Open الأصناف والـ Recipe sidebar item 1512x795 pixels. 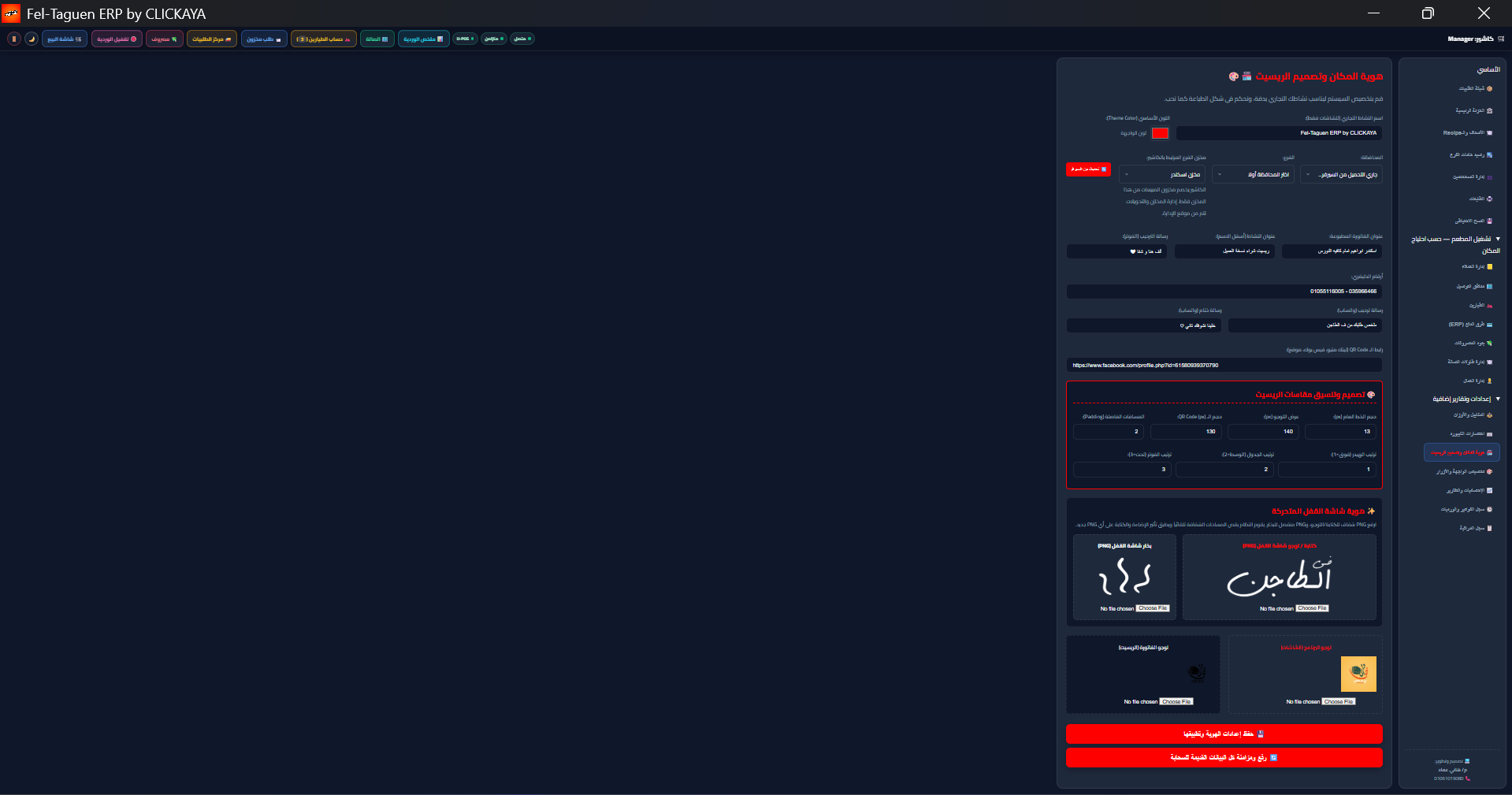(x=1467, y=132)
